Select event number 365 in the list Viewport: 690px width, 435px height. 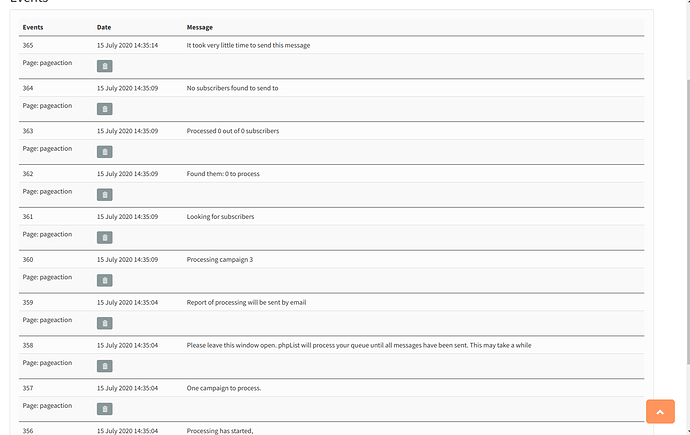[28, 45]
